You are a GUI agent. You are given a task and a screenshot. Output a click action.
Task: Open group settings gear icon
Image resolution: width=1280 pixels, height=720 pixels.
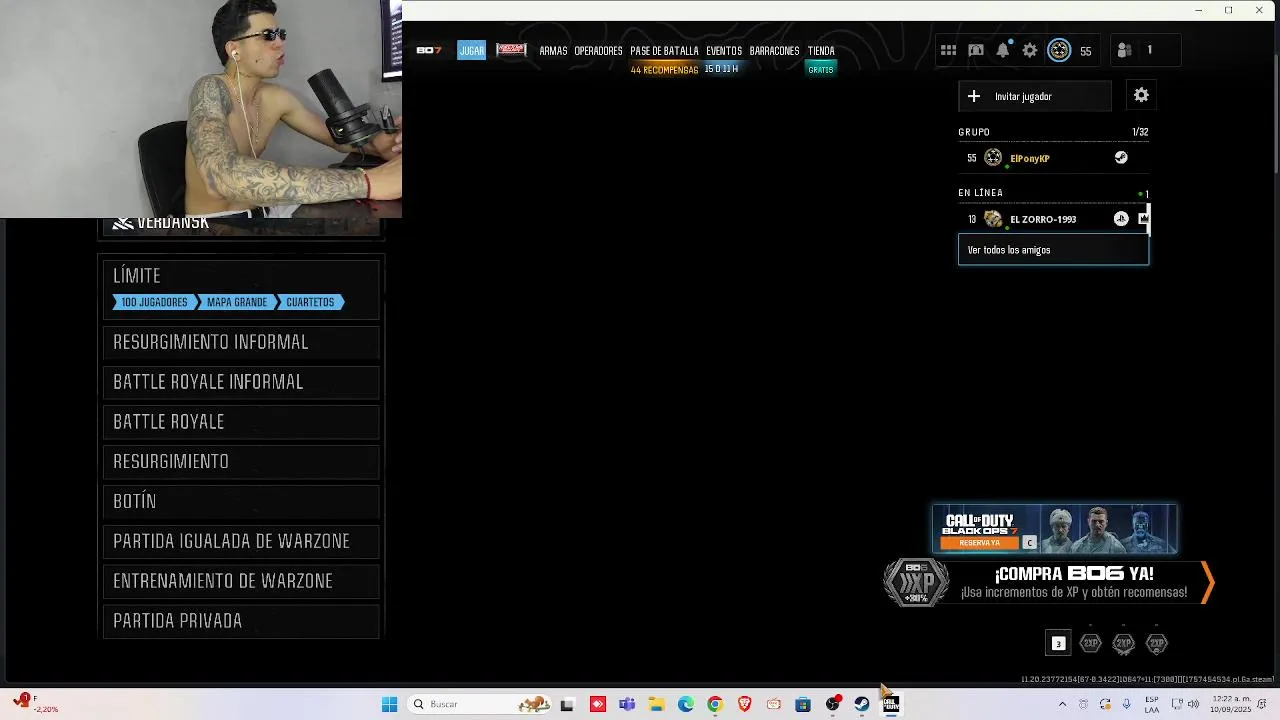[x=1141, y=95]
